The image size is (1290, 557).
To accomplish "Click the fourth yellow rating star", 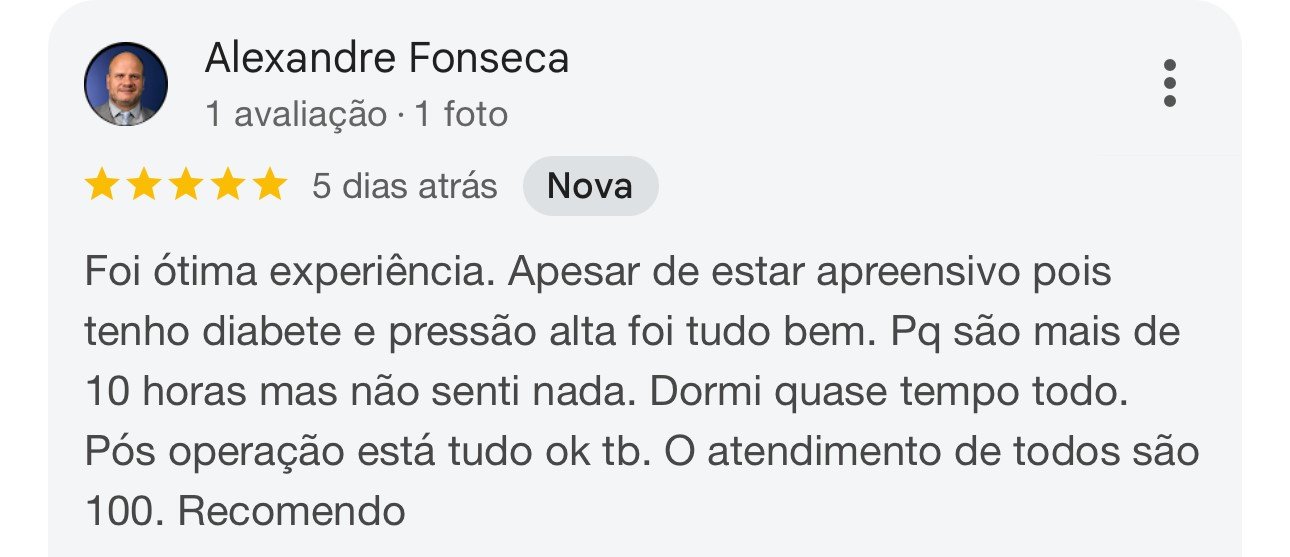I will tap(227, 186).
